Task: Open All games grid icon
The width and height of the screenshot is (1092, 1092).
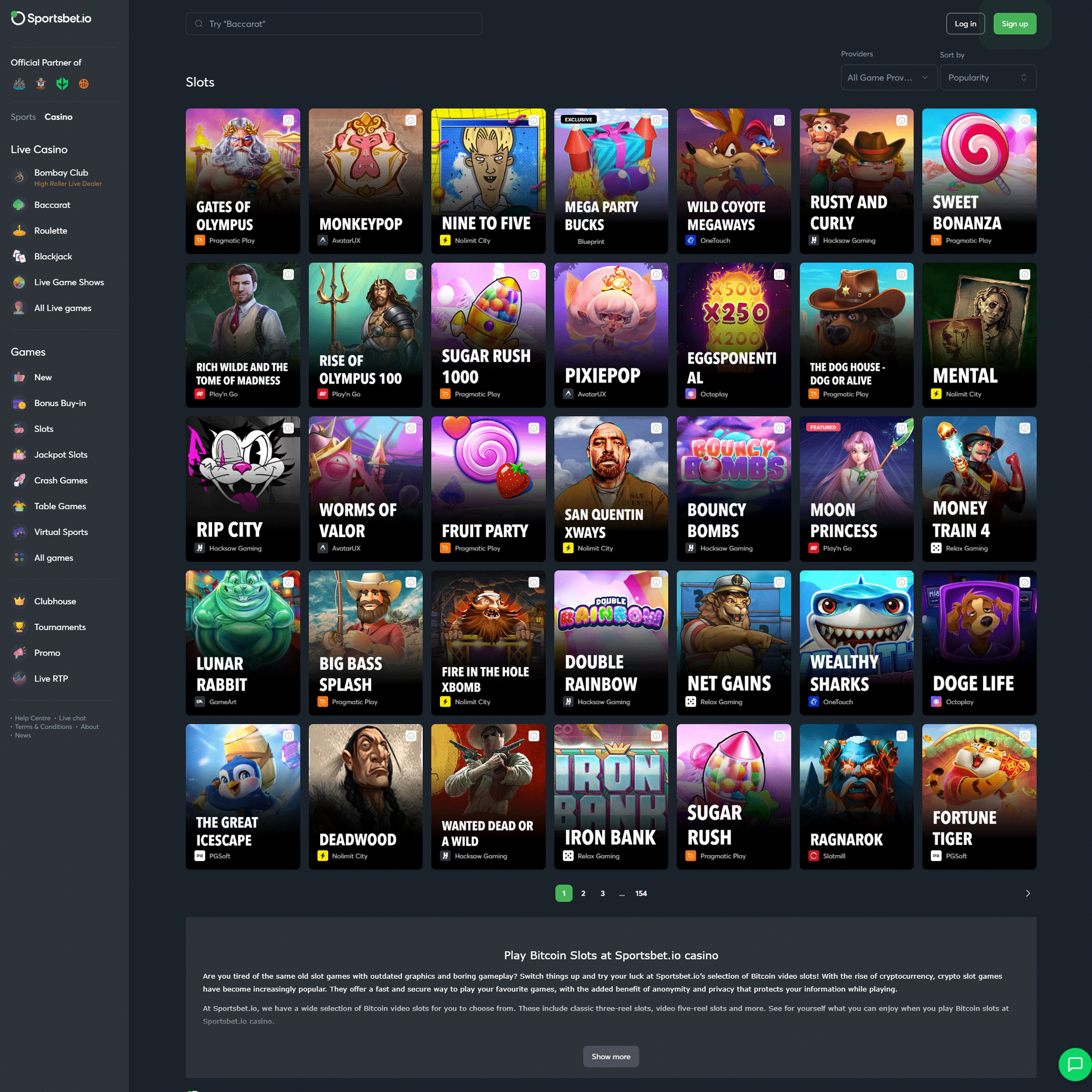Action: pyautogui.click(x=19, y=558)
